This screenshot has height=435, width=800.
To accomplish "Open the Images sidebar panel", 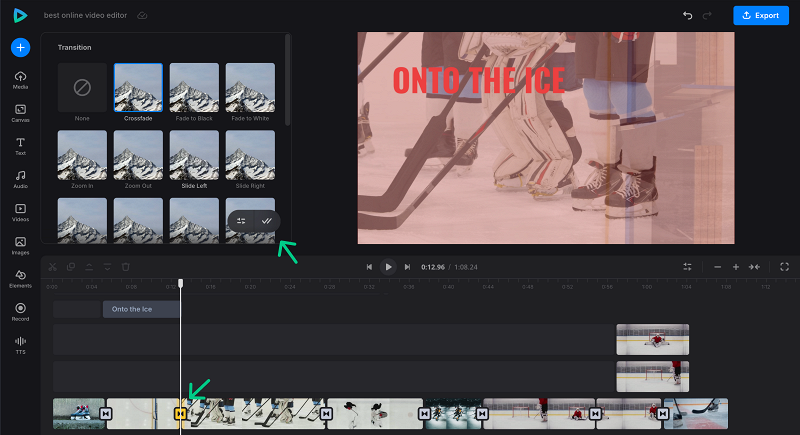I will pyautogui.click(x=20, y=246).
